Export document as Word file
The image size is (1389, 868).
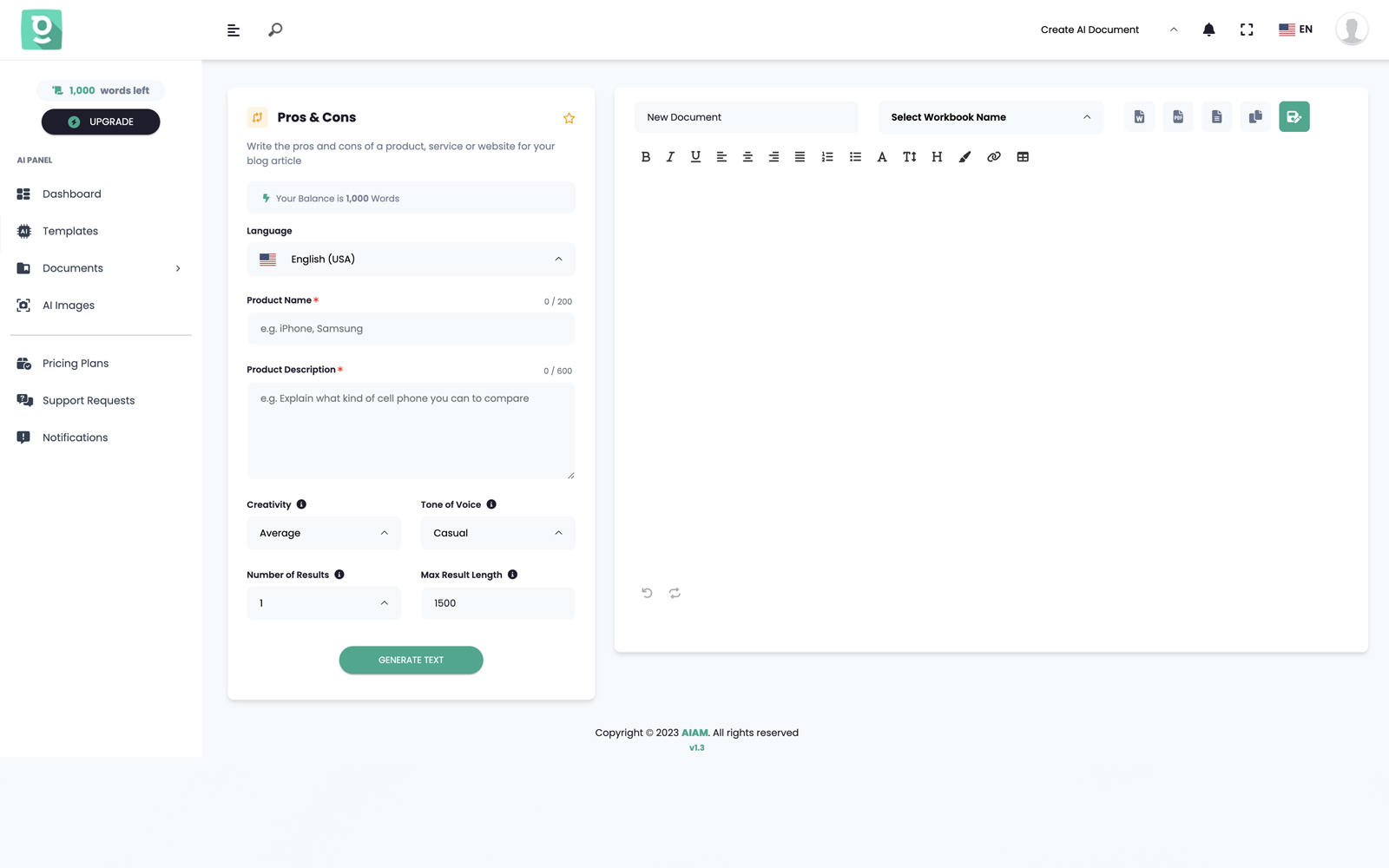[x=1139, y=116]
